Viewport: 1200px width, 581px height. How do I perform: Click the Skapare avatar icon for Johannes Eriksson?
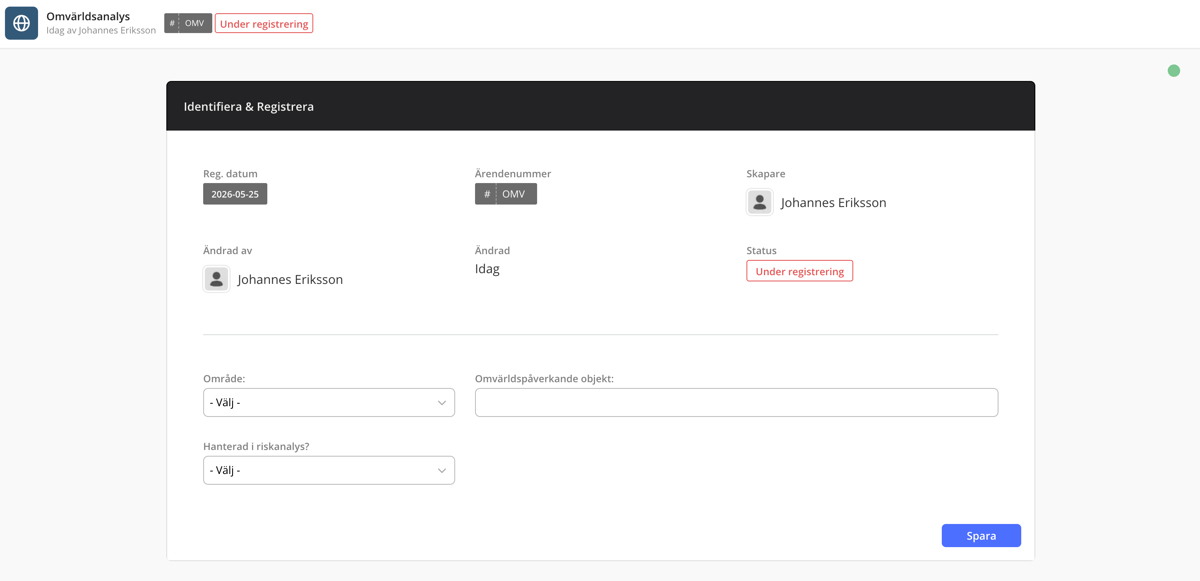[x=760, y=202]
